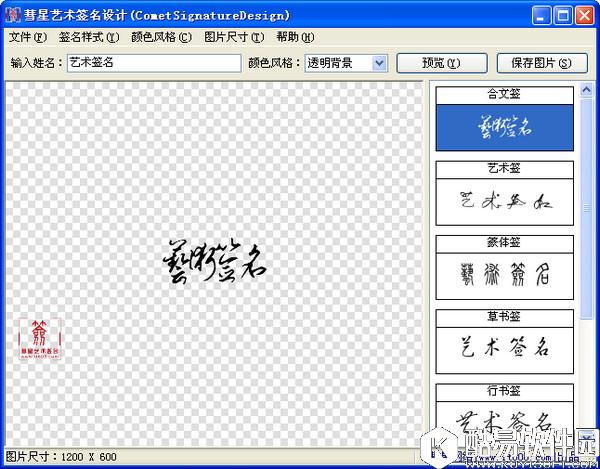Image resolution: width=600 pixels, height=469 pixels.
Task: Click the 输入姓名 name input field
Action: [x=154, y=63]
